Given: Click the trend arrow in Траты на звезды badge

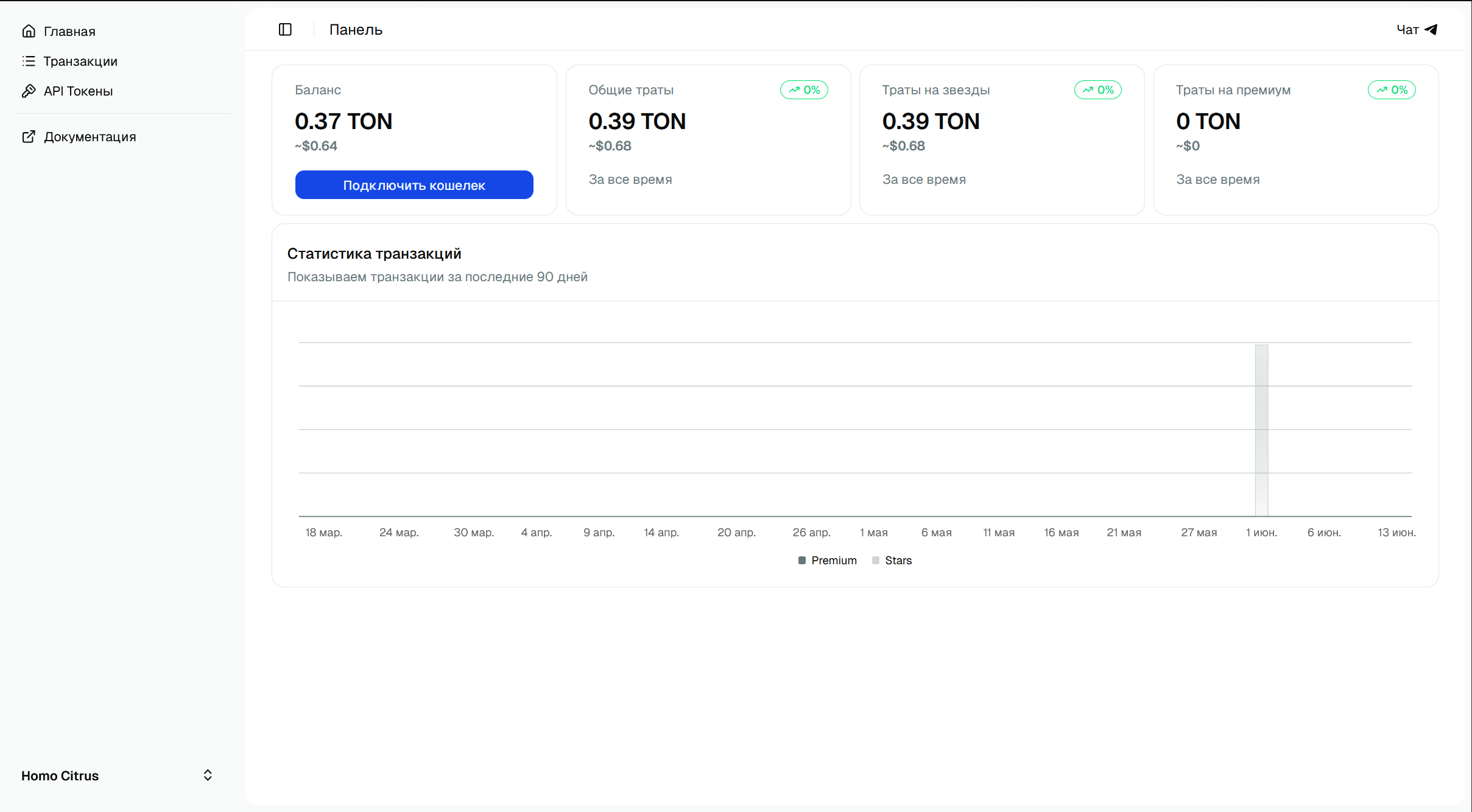Looking at the screenshot, I should click(1088, 90).
